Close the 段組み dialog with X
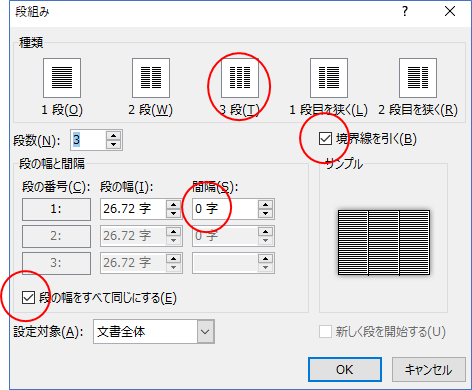The width and height of the screenshot is (472, 390). [x=450, y=12]
